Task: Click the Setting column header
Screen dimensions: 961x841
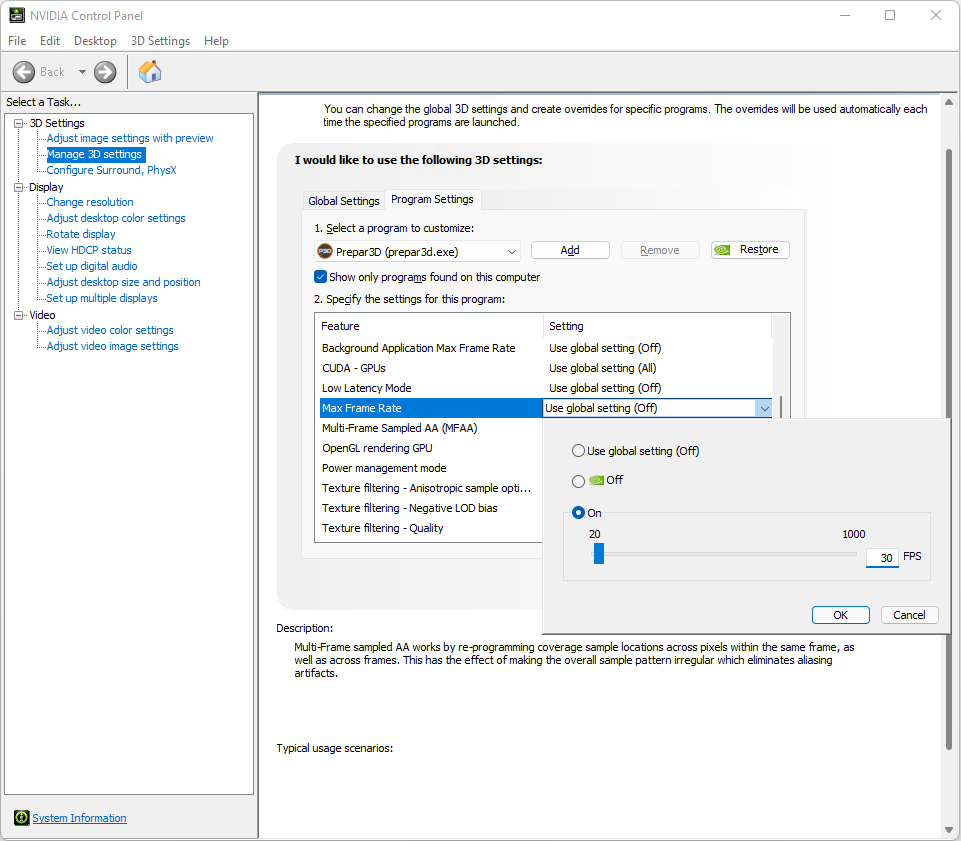Action: coord(657,326)
